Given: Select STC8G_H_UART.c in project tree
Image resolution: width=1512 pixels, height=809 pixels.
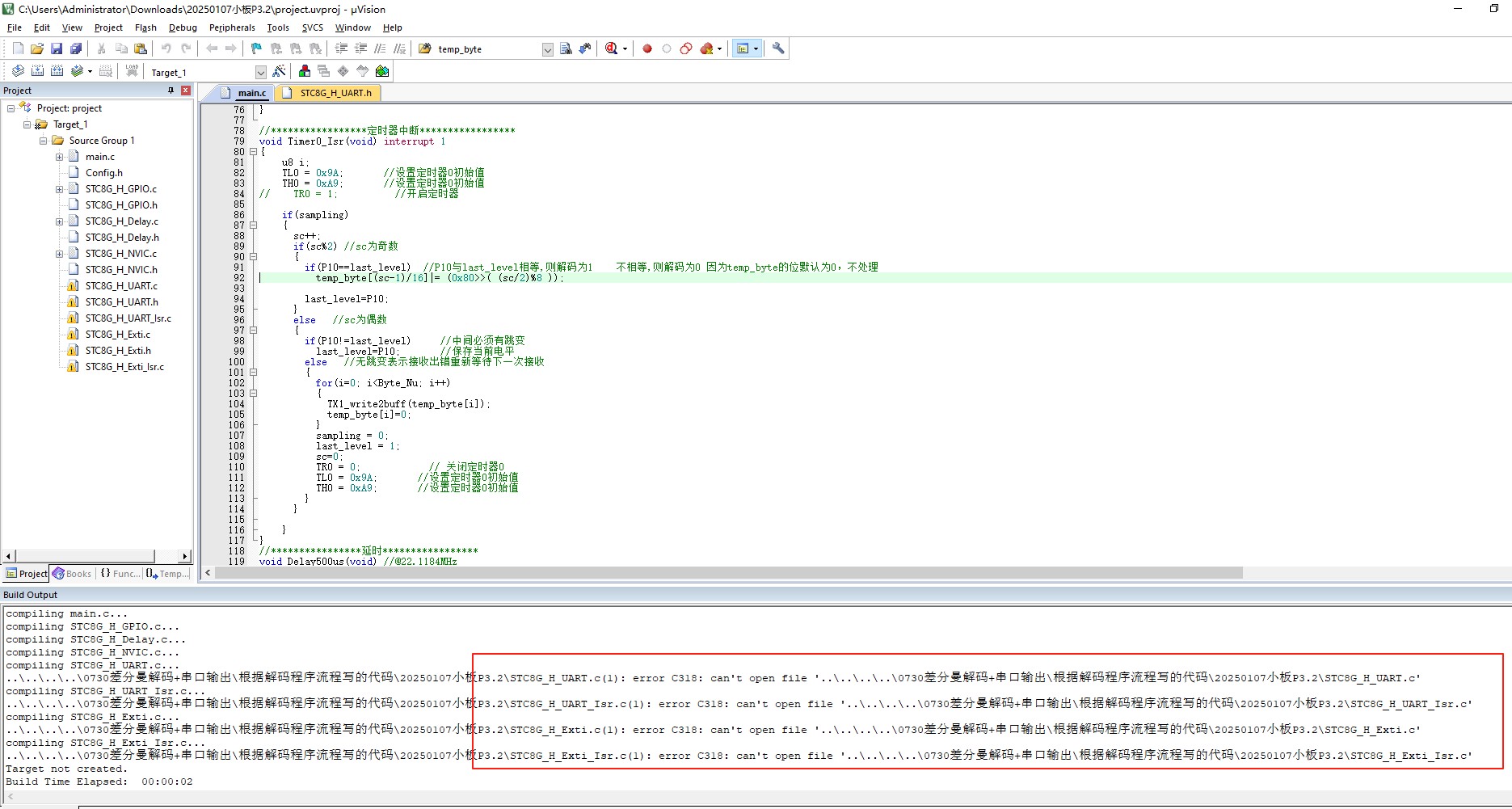Looking at the screenshot, I should click(x=121, y=286).
